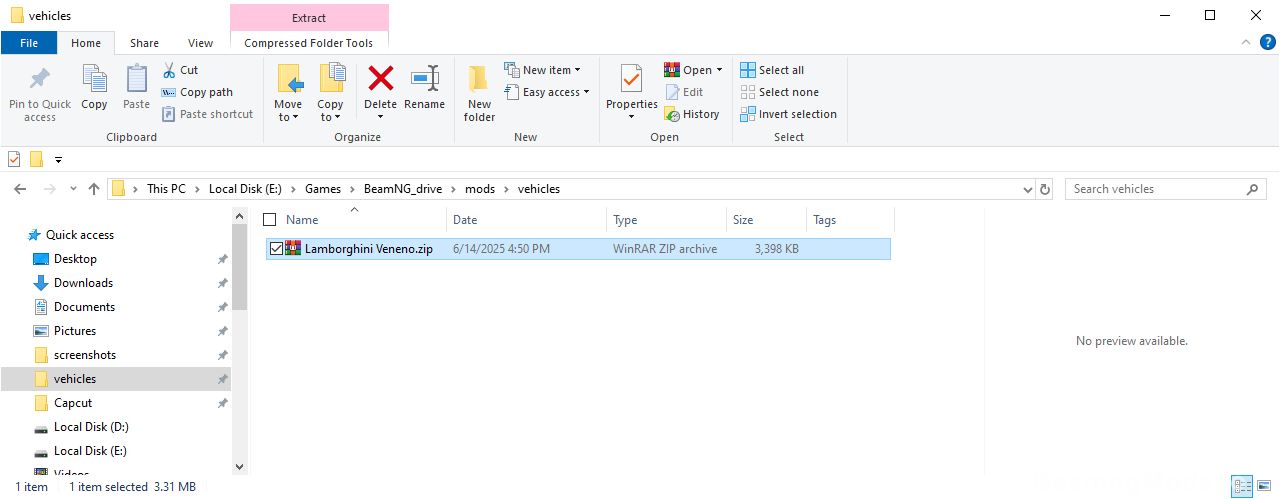Open Compressed Folder Tools tab

click(x=309, y=43)
